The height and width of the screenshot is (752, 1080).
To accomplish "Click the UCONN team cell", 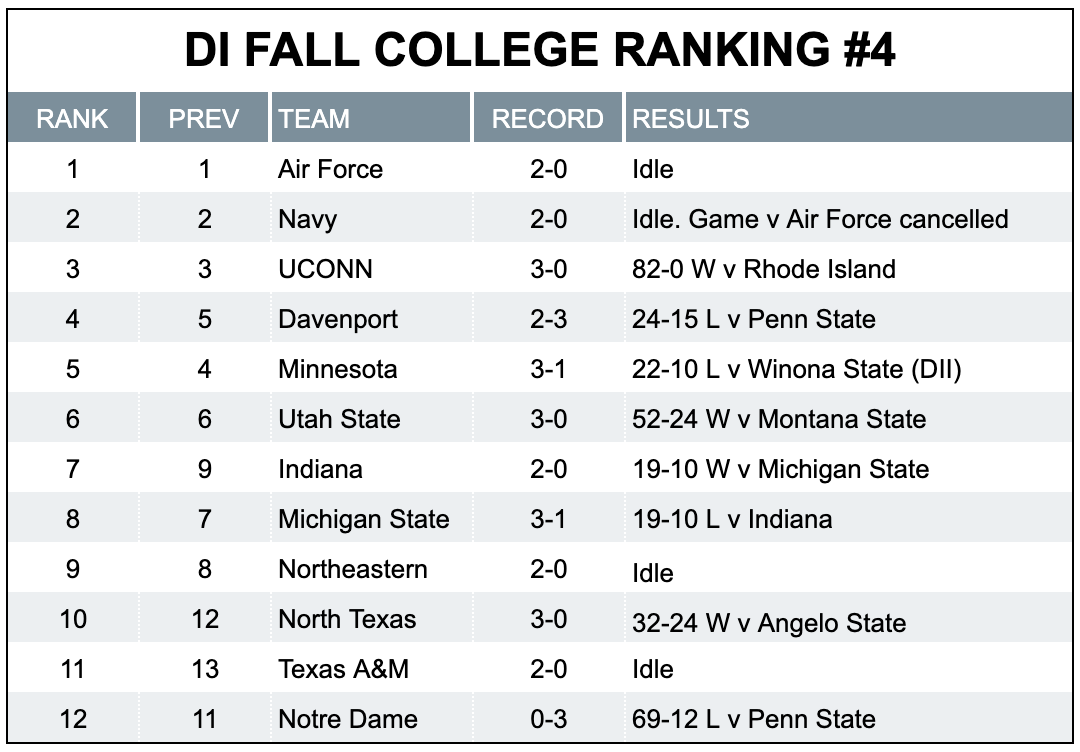I will 325,269.
